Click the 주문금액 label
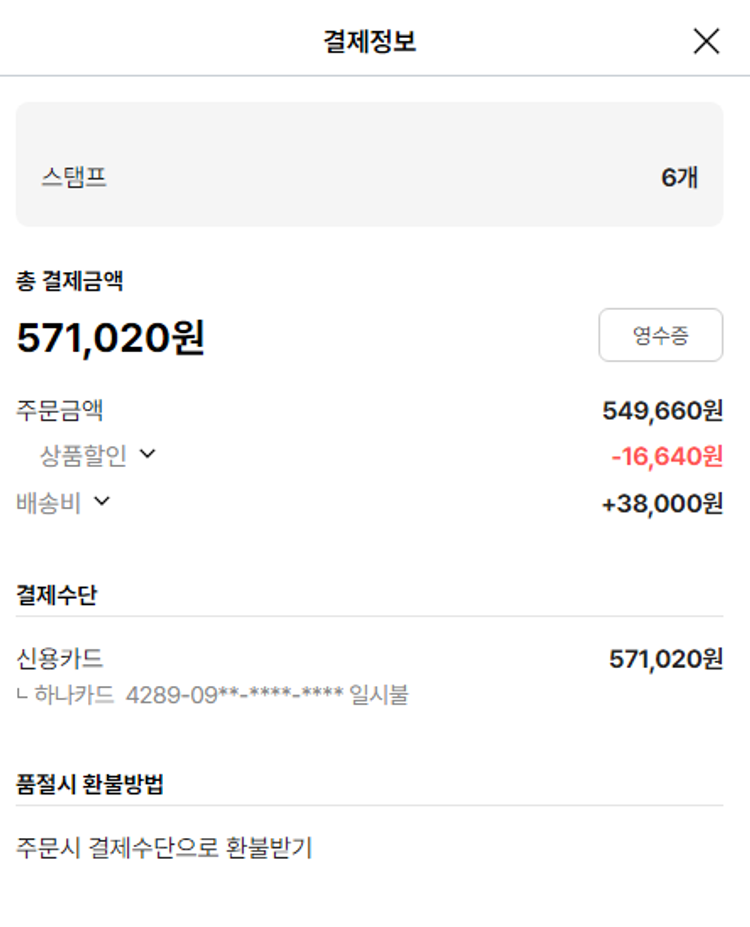The height and width of the screenshot is (927, 750). click(60, 410)
